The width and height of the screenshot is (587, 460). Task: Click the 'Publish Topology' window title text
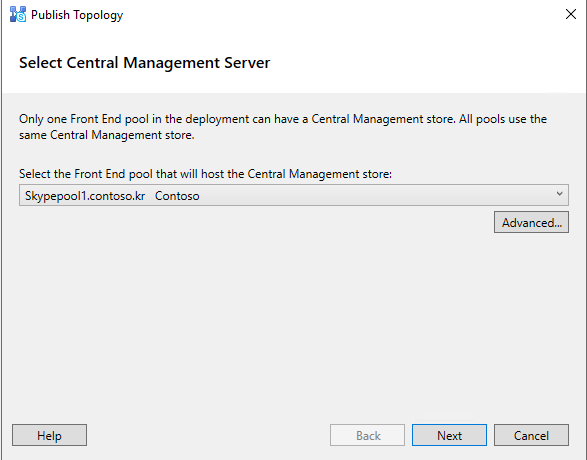tap(77, 15)
